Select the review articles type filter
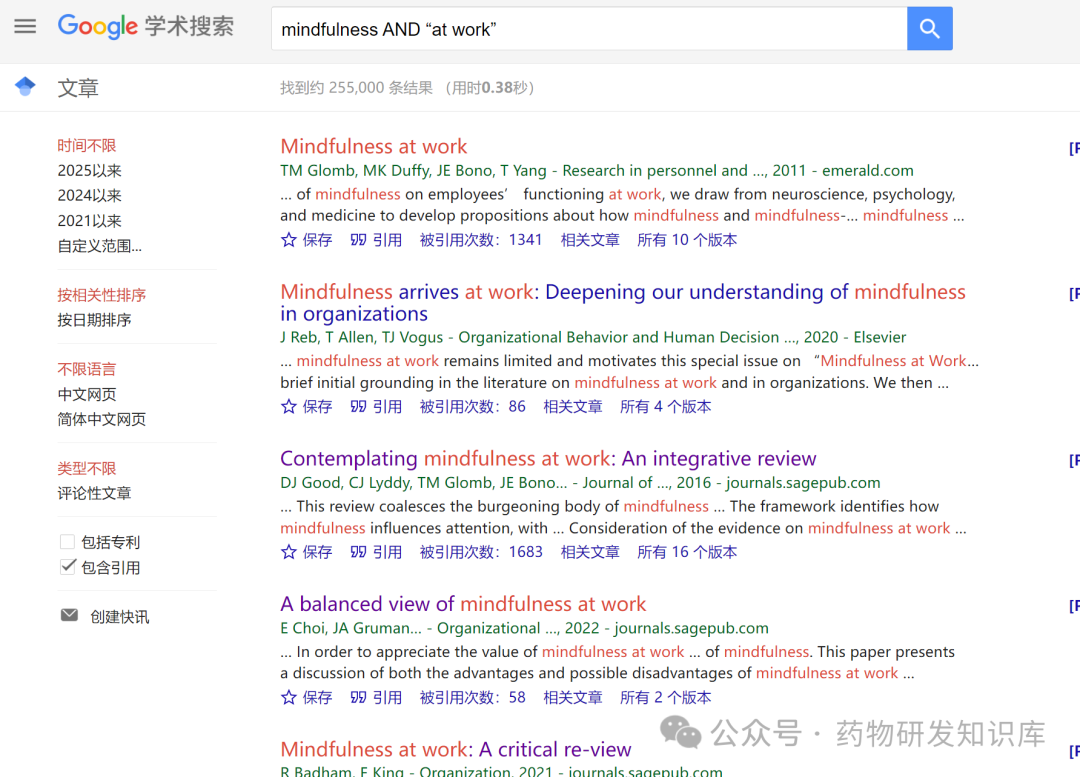Image resolution: width=1080 pixels, height=777 pixels. 94,493
